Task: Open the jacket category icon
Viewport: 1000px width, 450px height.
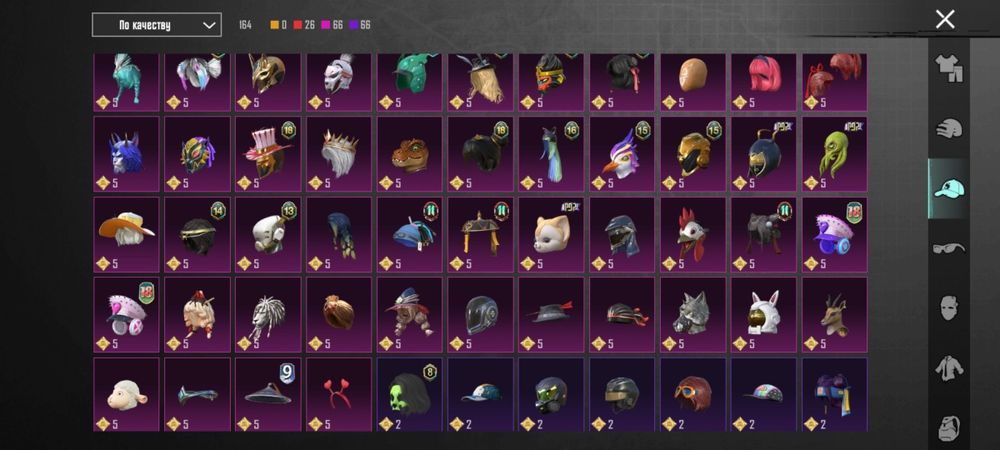Action: [x=949, y=368]
